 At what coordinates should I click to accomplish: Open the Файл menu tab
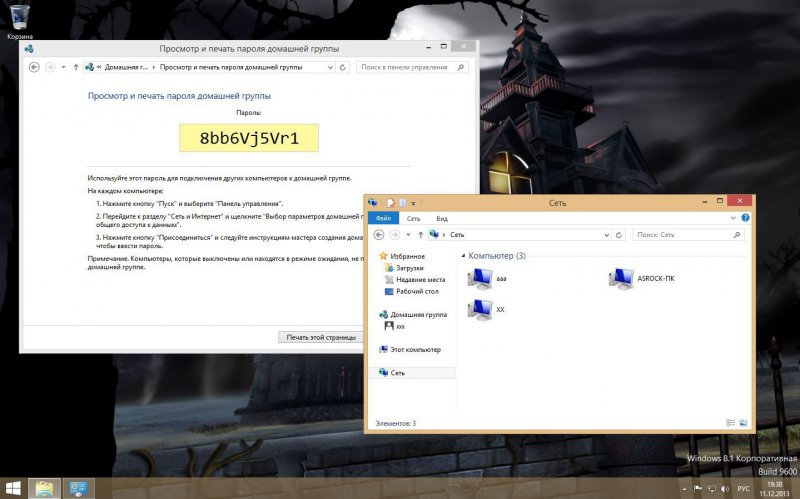pyautogui.click(x=383, y=218)
